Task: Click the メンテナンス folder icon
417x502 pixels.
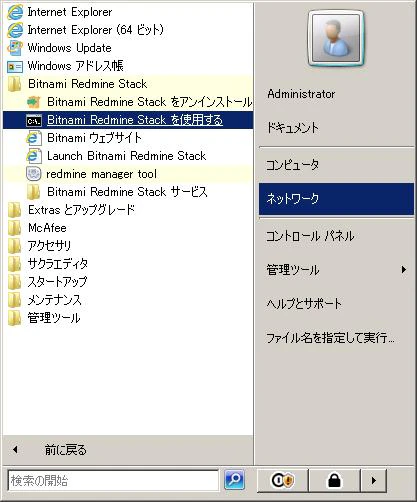Action: point(15,300)
